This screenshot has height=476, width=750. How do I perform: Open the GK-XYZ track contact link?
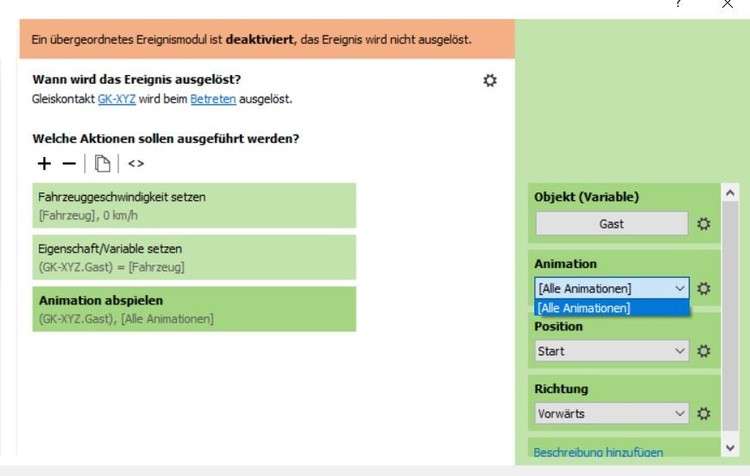coord(117,99)
